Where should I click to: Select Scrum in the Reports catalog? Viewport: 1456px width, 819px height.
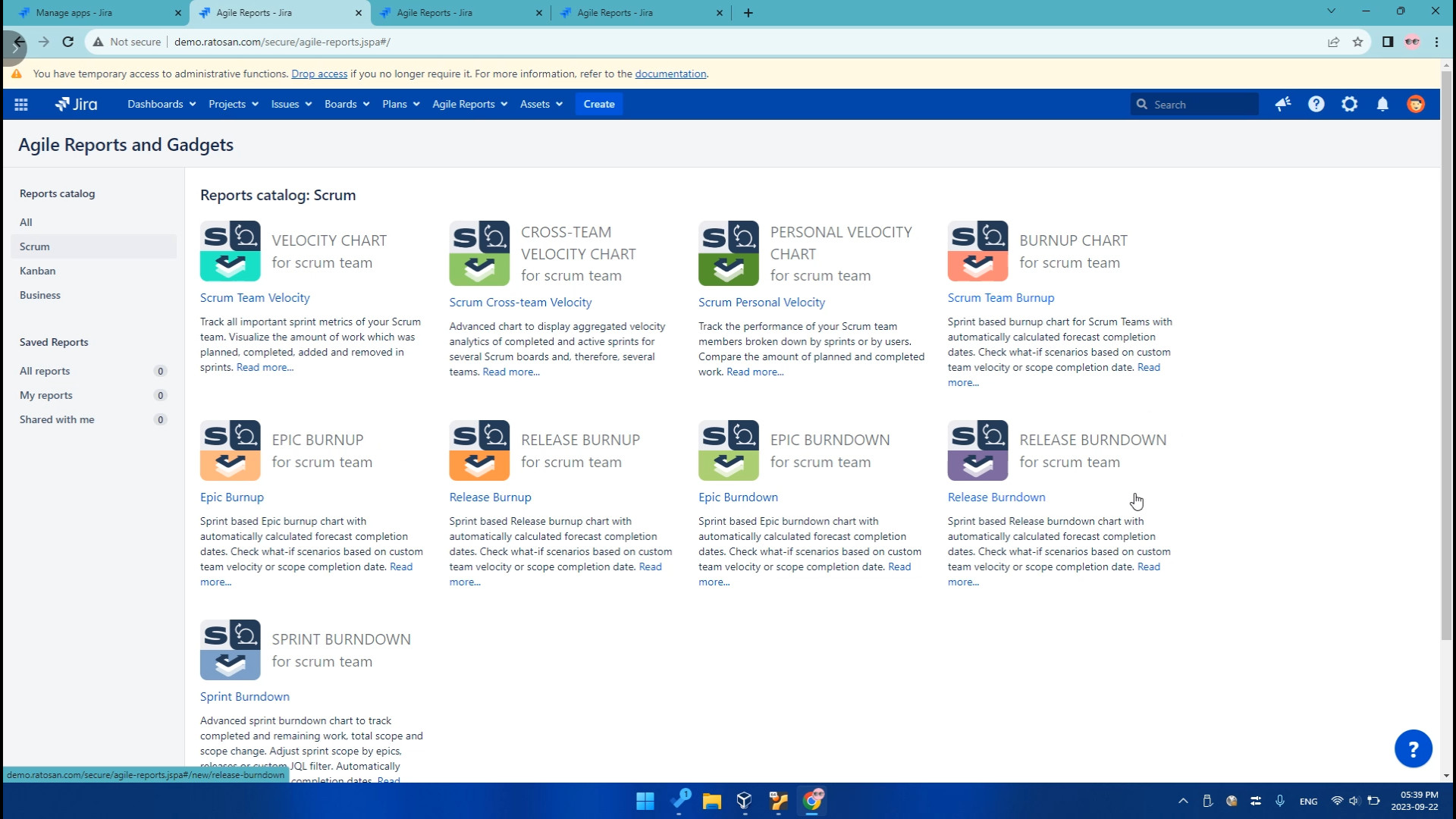coord(93,246)
